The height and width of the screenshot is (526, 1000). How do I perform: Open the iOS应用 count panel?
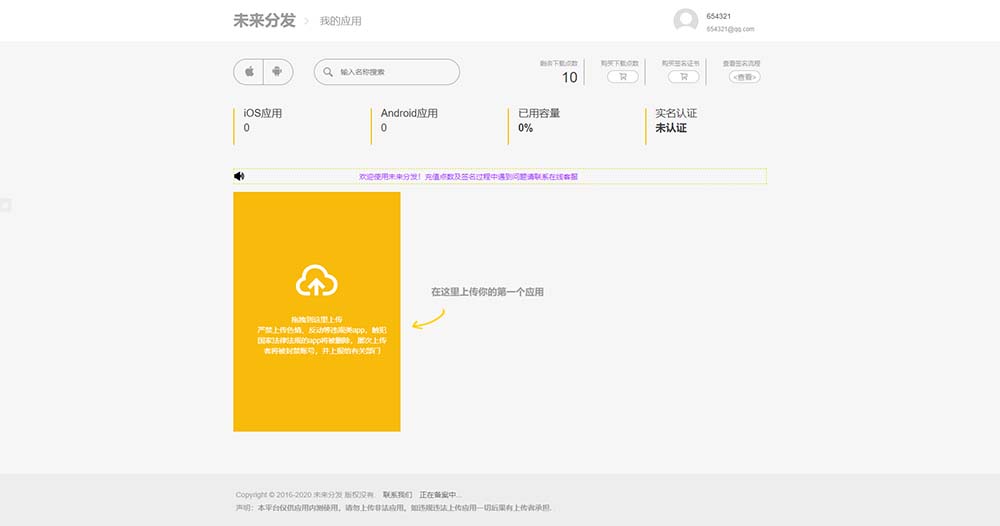(x=262, y=121)
